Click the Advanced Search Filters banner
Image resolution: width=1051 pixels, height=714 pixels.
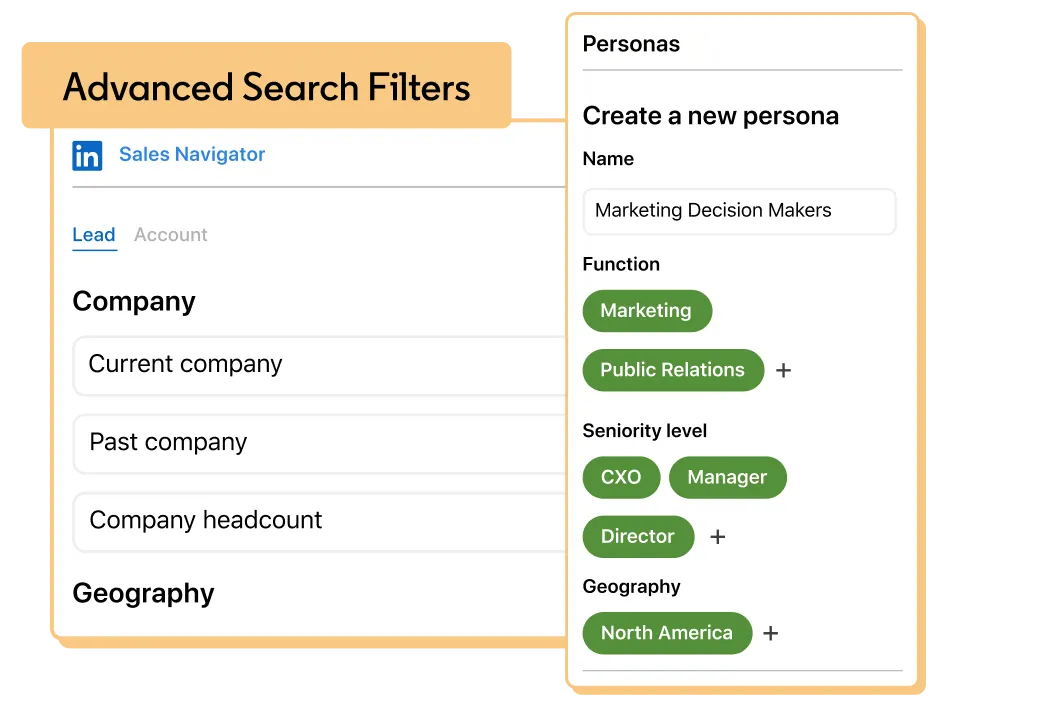[266, 87]
